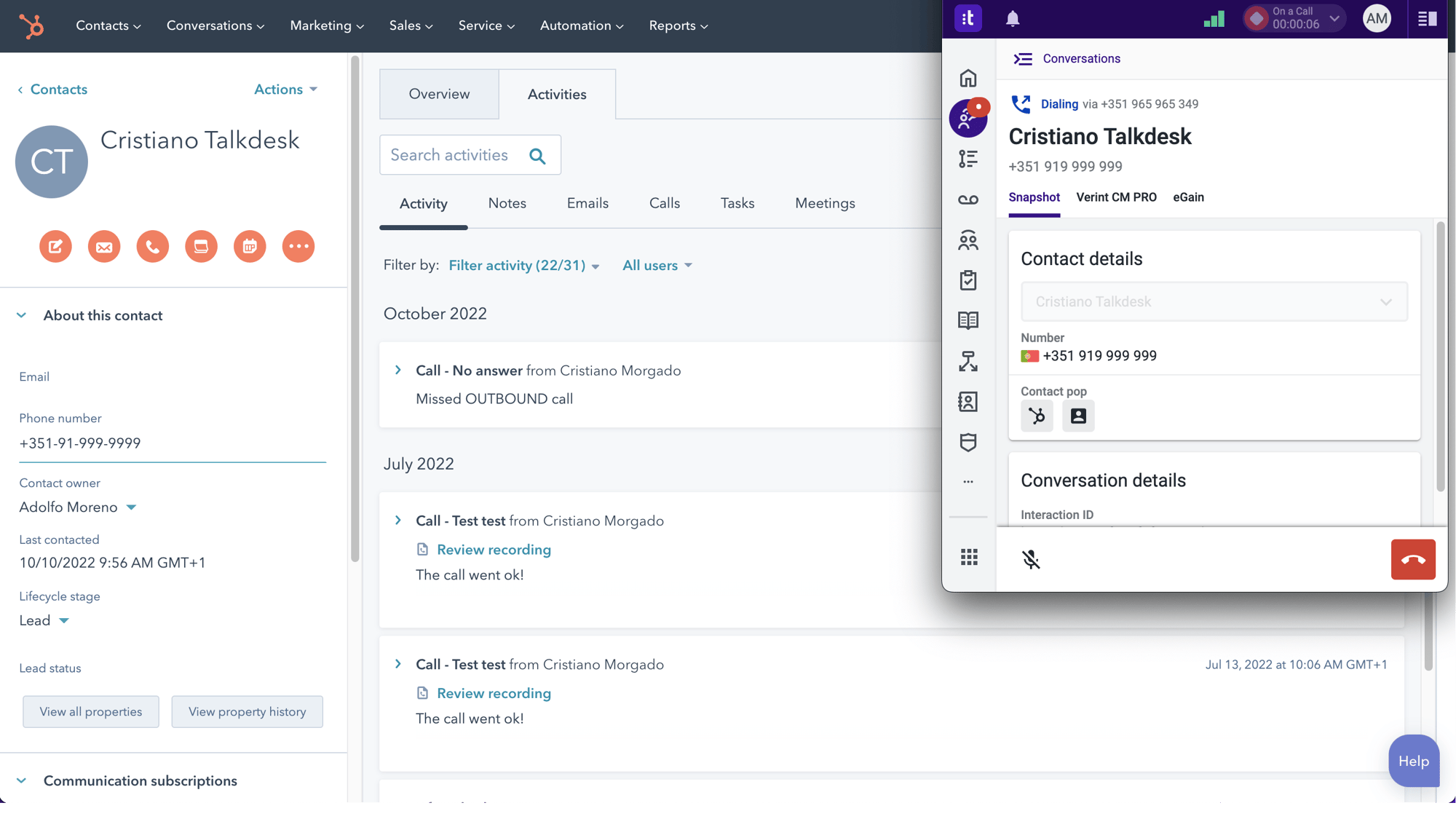Image resolution: width=1456 pixels, height=819 pixels.
Task: Switch to the Tasks activity tab
Action: pyautogui.click(x=737, y=203)
